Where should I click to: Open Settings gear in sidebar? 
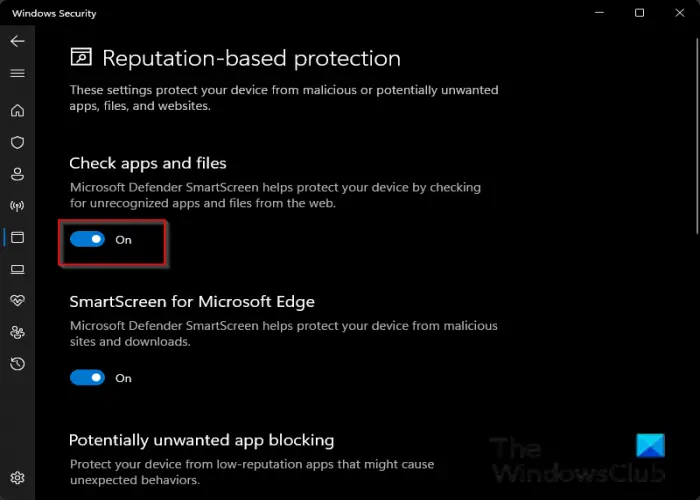(x=17, y=478)
